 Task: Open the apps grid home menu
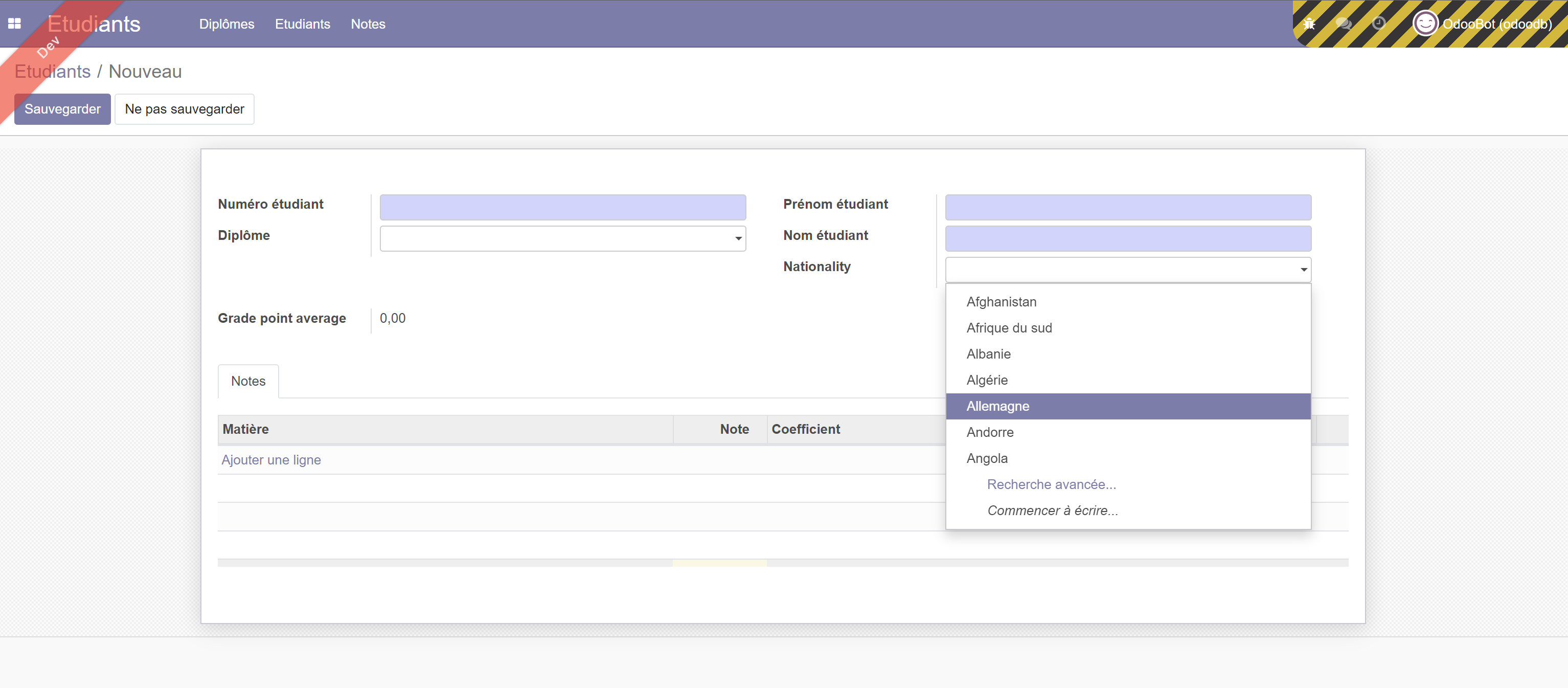(x=15, y=24)
